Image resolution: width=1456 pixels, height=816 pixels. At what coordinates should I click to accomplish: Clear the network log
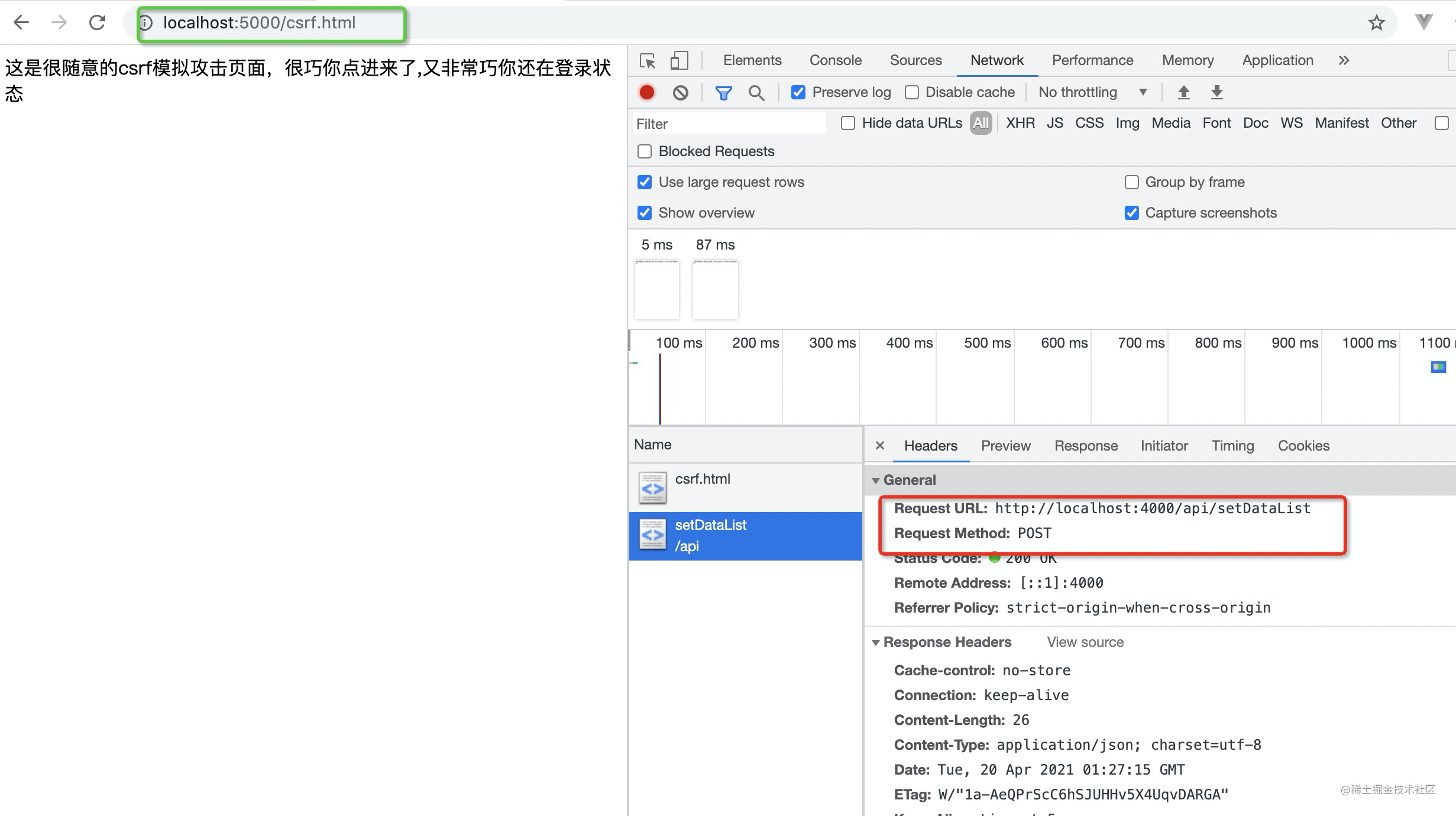tap(680, 92)
